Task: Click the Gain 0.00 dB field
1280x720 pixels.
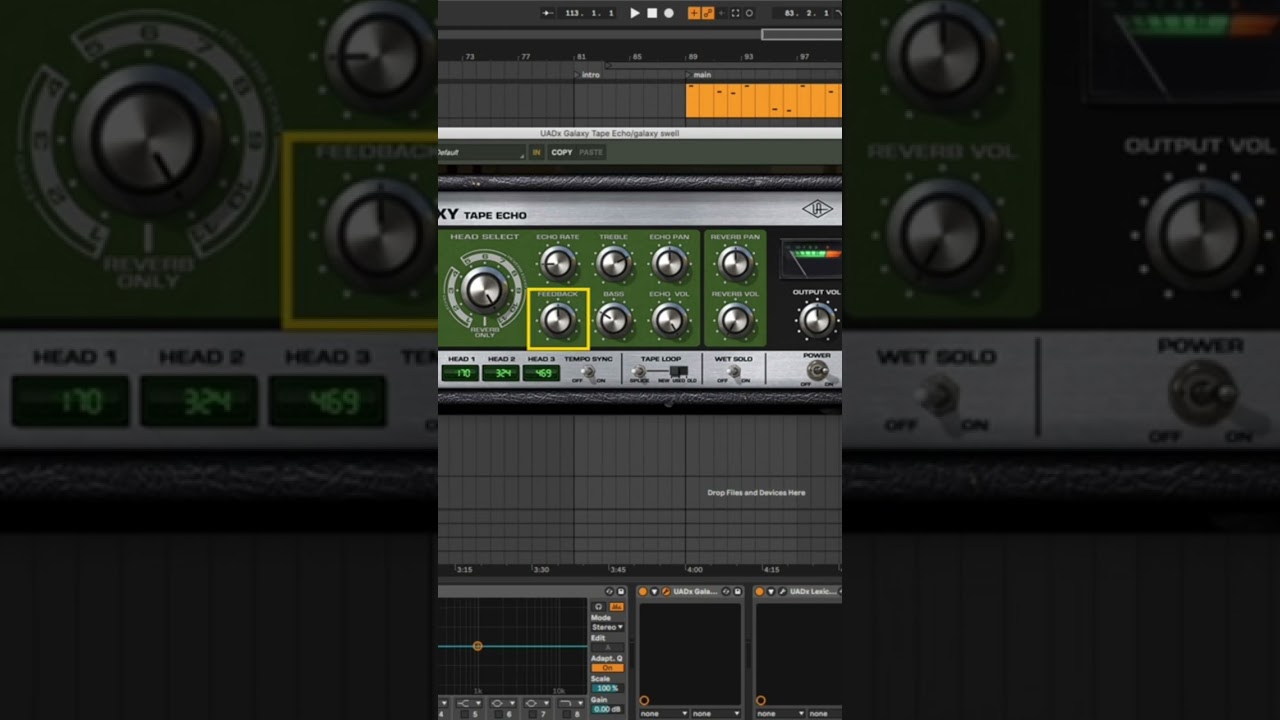Action: click(x=607, y=709)
